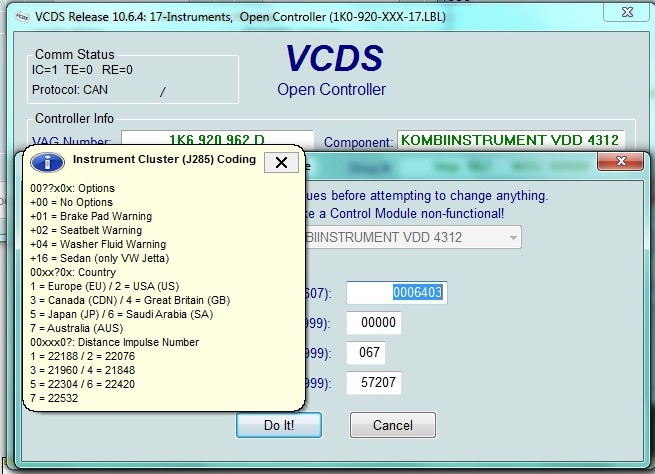Click 'Protocol: CAN' status text
The width and height of the screenshot is (655, 474).
70,90
